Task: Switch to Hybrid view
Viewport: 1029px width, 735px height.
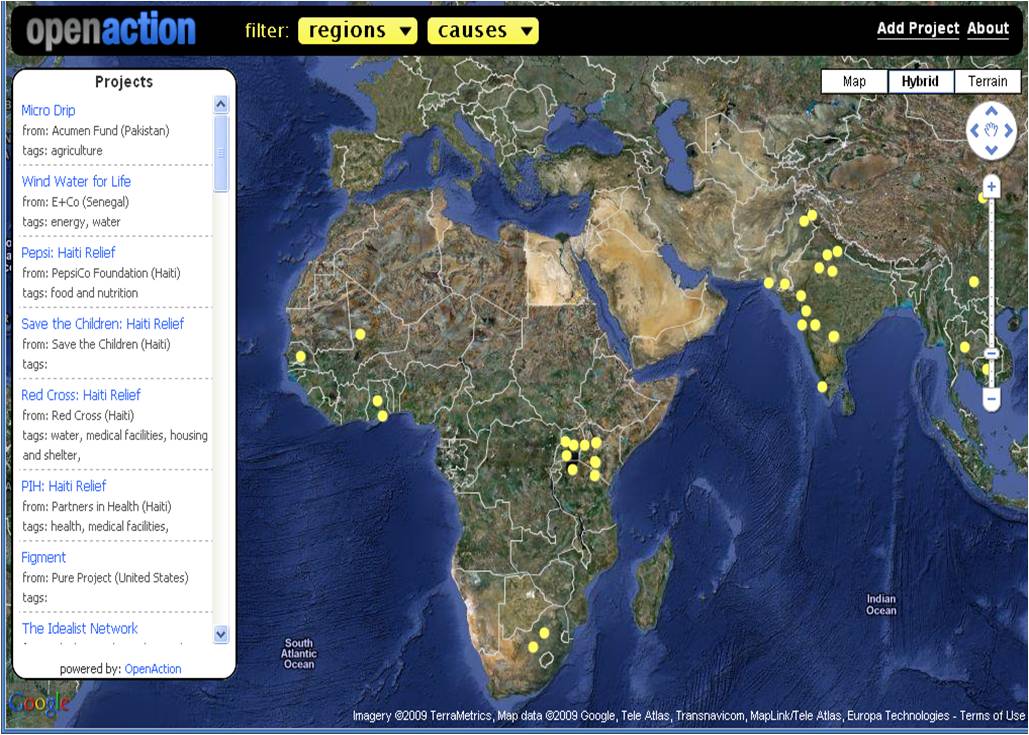Action: tap(921, 81)
